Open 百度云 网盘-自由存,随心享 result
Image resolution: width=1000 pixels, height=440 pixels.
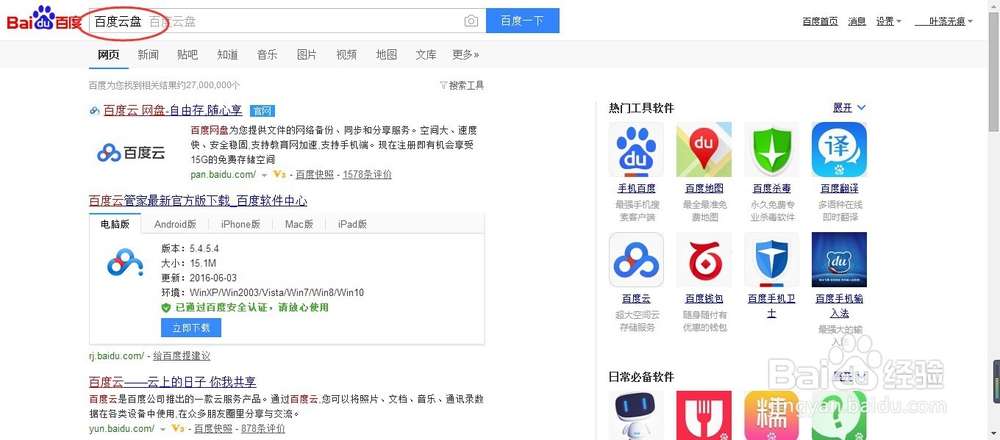tap(173, 110)
